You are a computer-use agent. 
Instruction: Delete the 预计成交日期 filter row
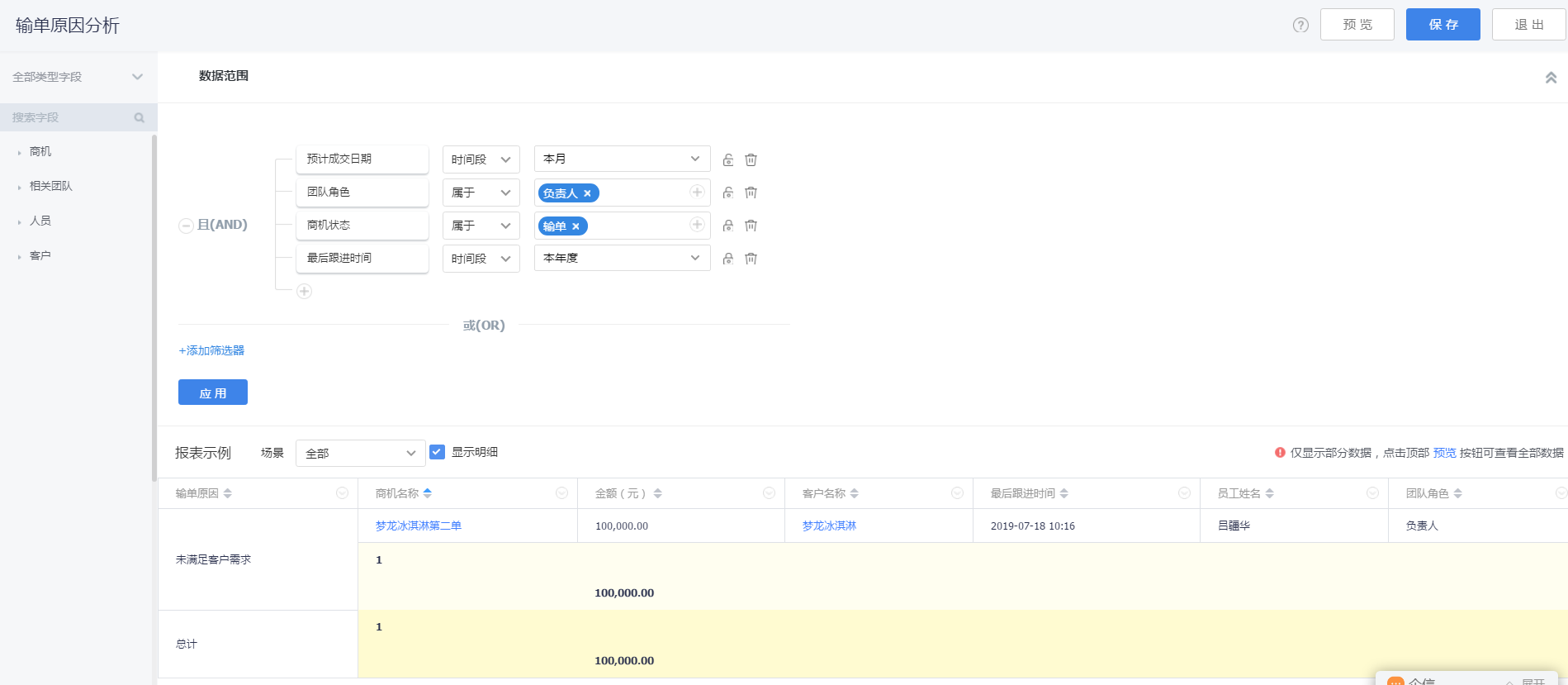pos(751,159)
